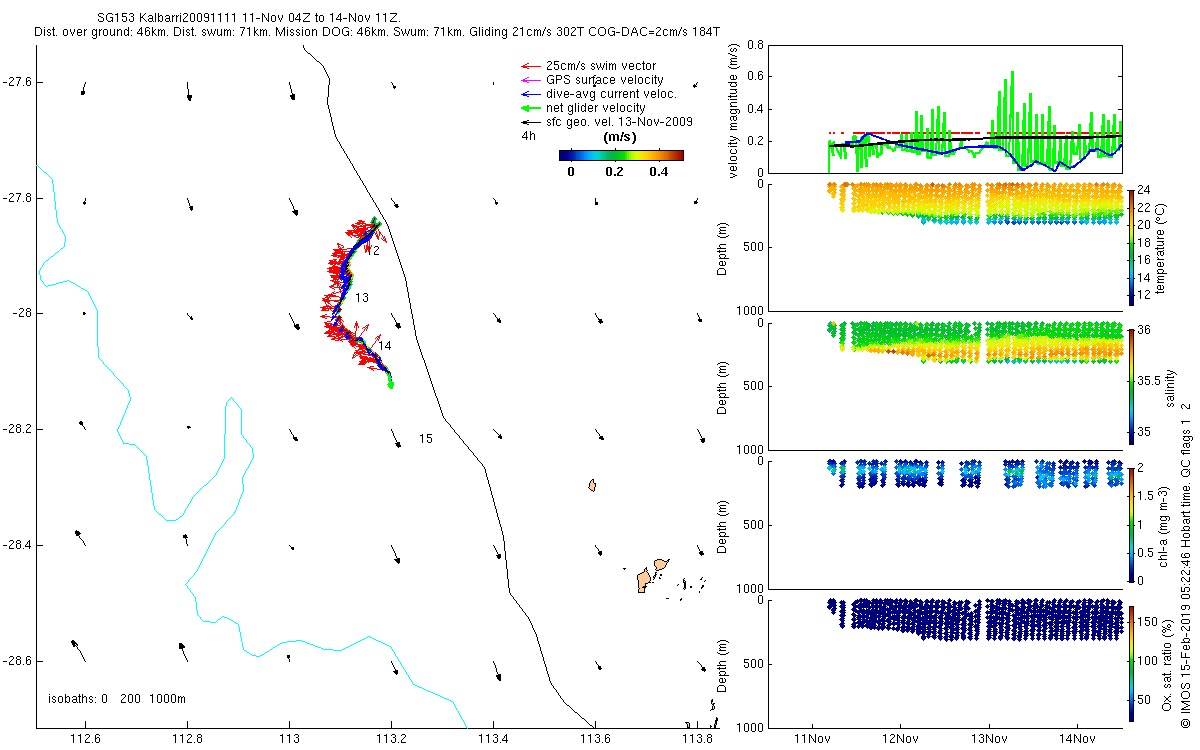Click the latitude tick label '-28.6'
Image resolution: width=1200 pixels, height=750 pixels.
(19, 661)
